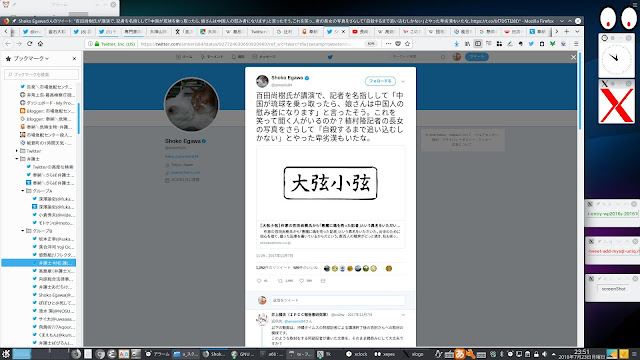Open the ダッシュボード bookmark entry
Screen dimensions: 640x360
coord(47,103)
